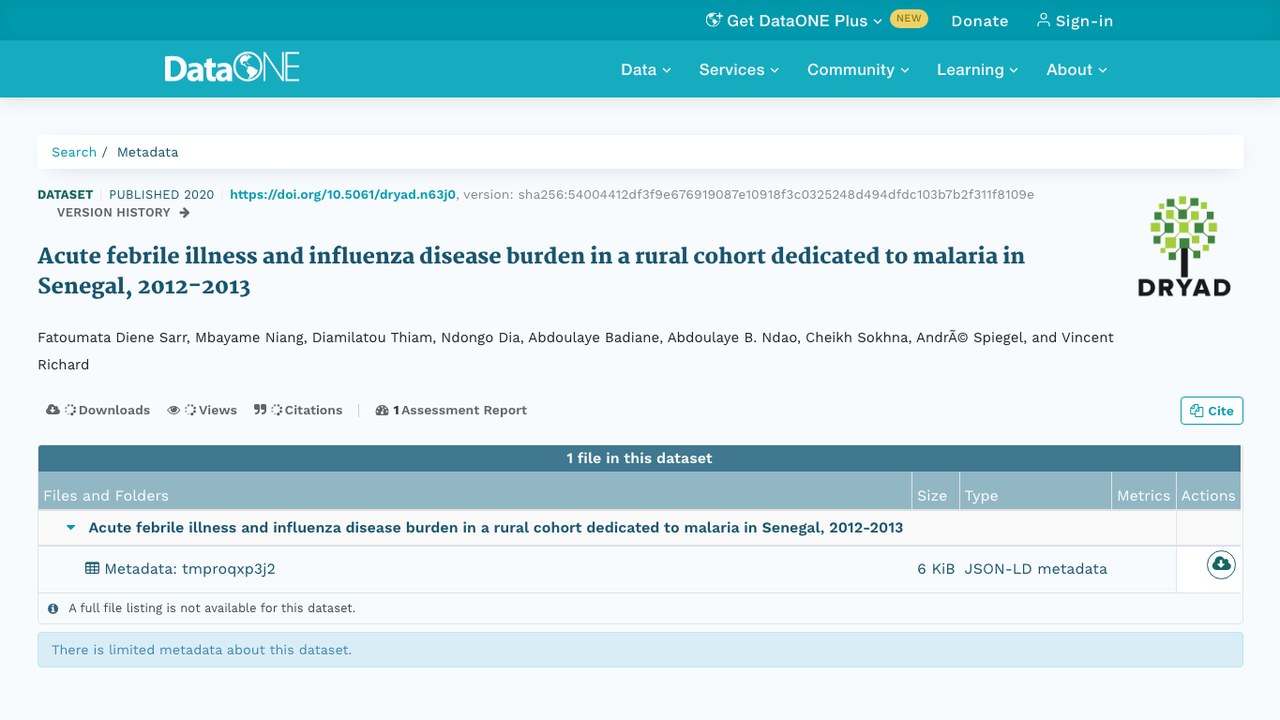Screen dimensions: 1280x720
Task: Open the About menu
Action: 1077,69
